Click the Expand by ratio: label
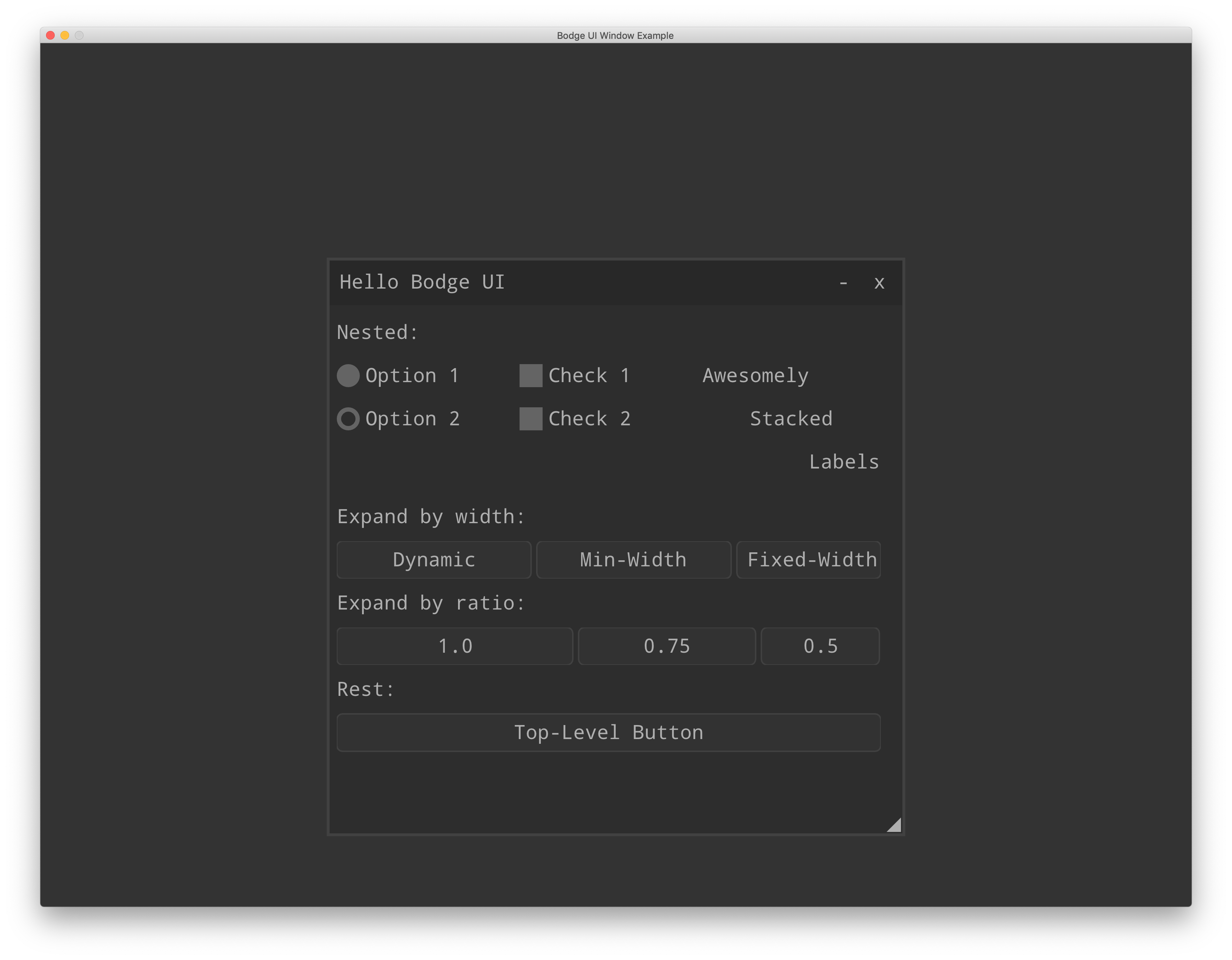This screenshot has width=1232, height=960. pyautogui.click(x=431, y=603)
